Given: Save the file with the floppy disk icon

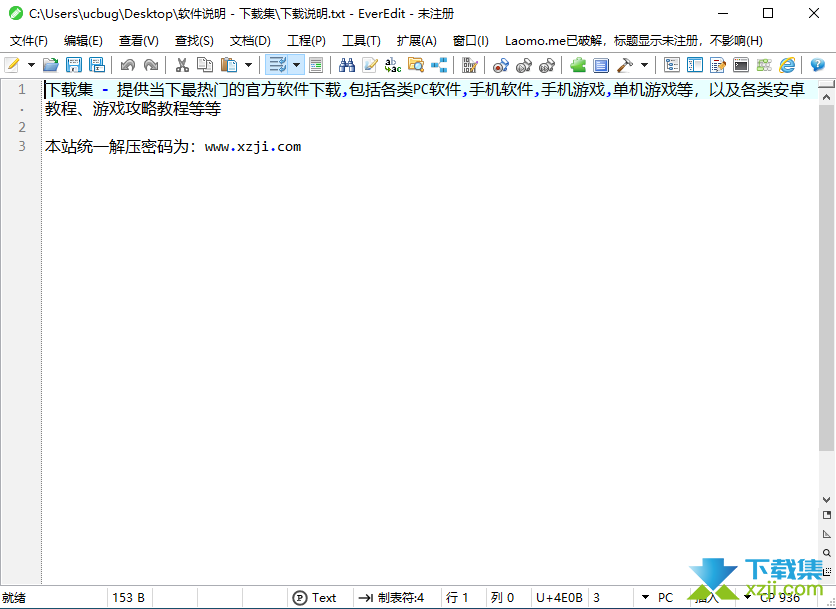Looking at the screenshot, I should pyautogui.click(x=74, y=65).
